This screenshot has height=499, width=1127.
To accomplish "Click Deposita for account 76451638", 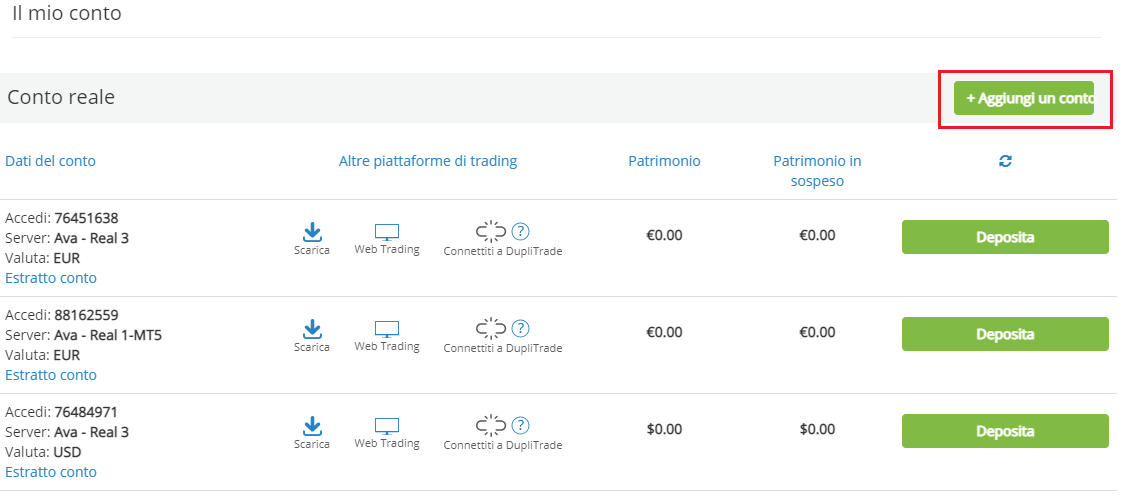I will point(1005,237).
